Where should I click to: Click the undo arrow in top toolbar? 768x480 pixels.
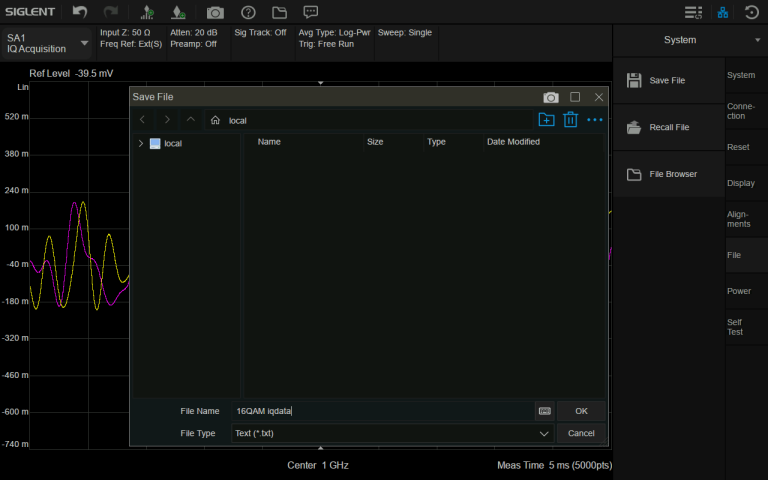[x=80, y=12]
